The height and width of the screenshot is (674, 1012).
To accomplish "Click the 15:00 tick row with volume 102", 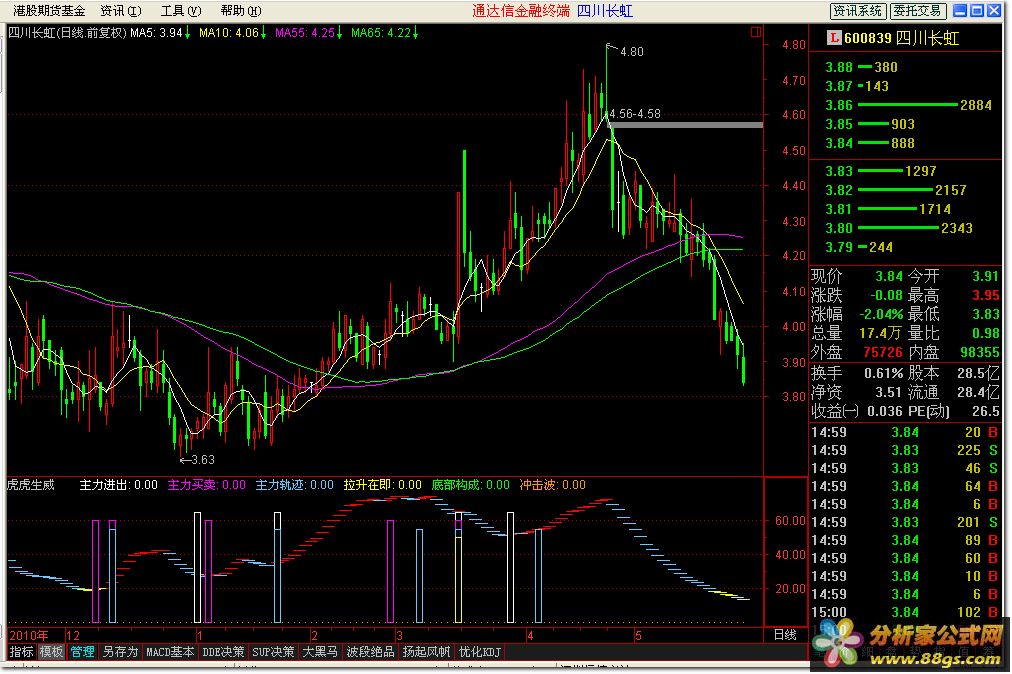I will point(905,612).
